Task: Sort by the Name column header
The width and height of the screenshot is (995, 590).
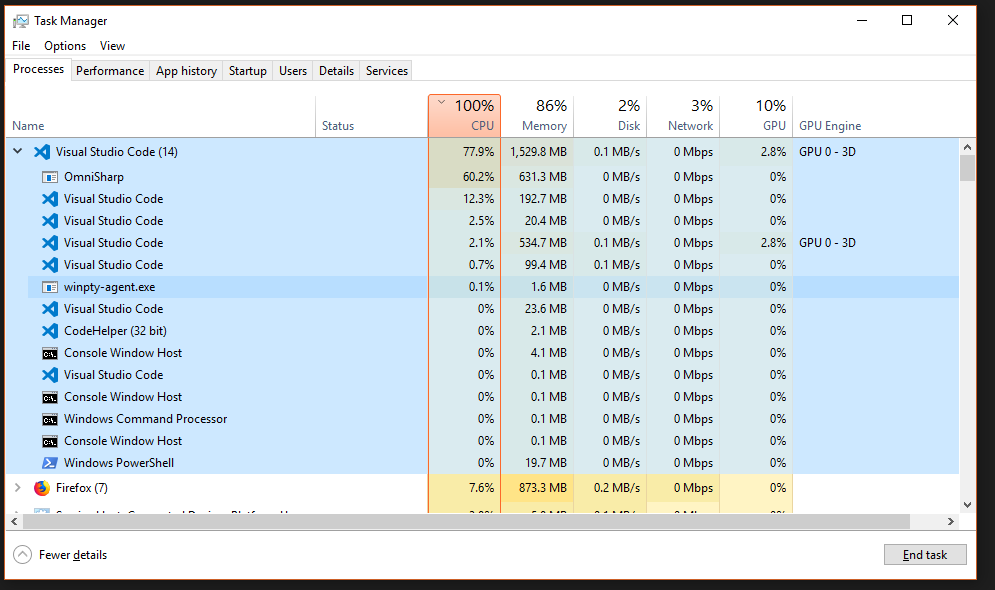Action: 161,115
